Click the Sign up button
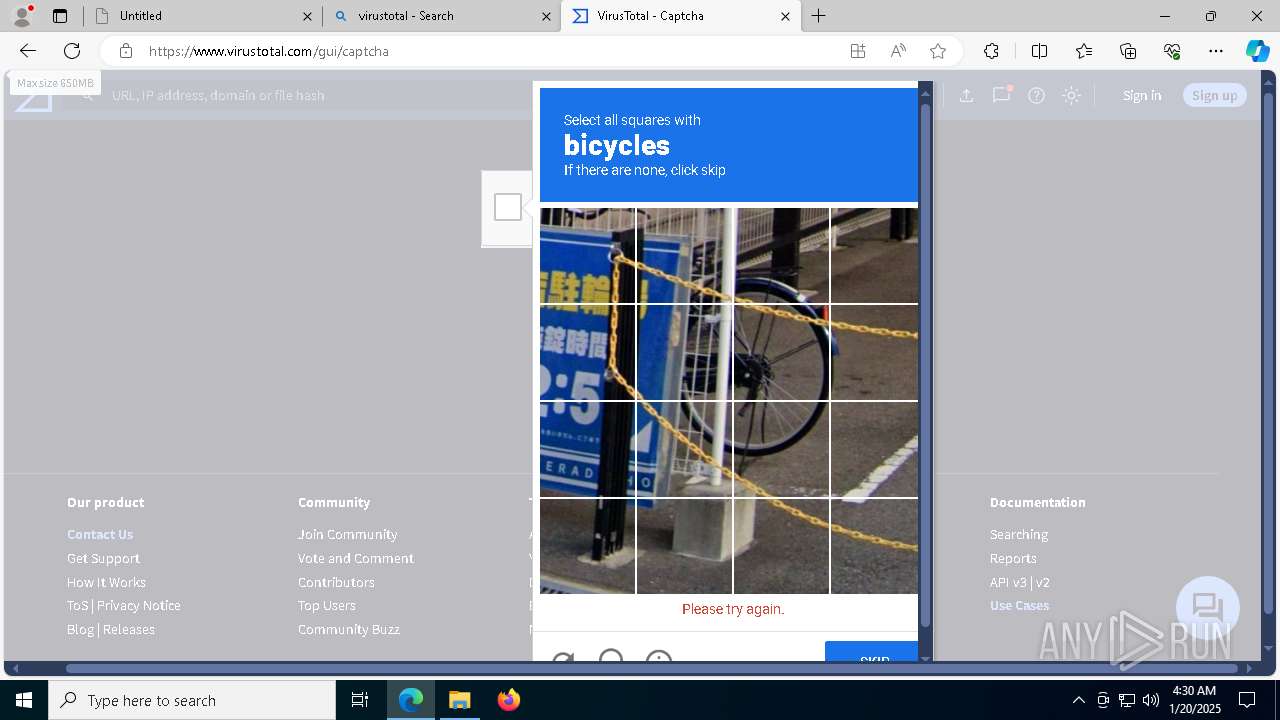Image resolution: width=1280 pixels, height=720 pixels. [1214, 95]
